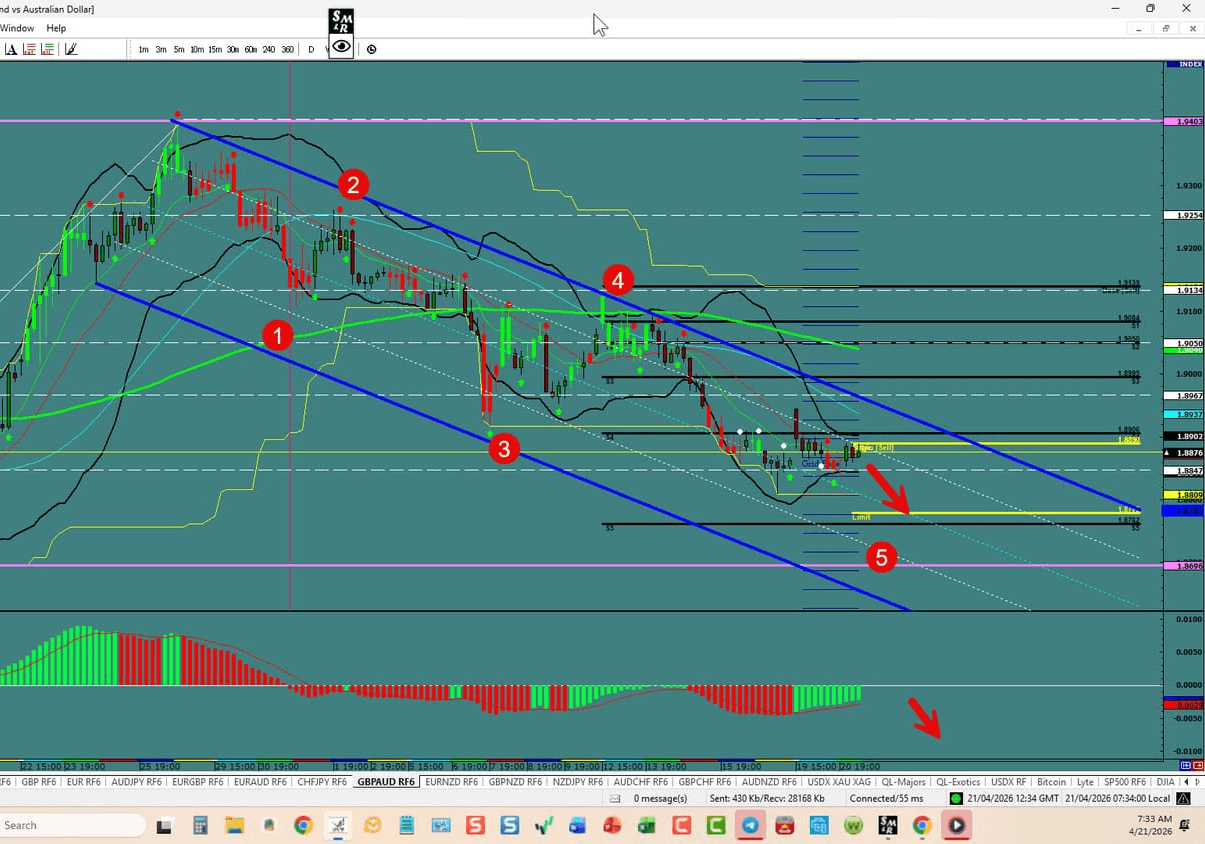Enable the Daily timeframe view
Viewport: 1205px width, 844px height.
[310, 49]
